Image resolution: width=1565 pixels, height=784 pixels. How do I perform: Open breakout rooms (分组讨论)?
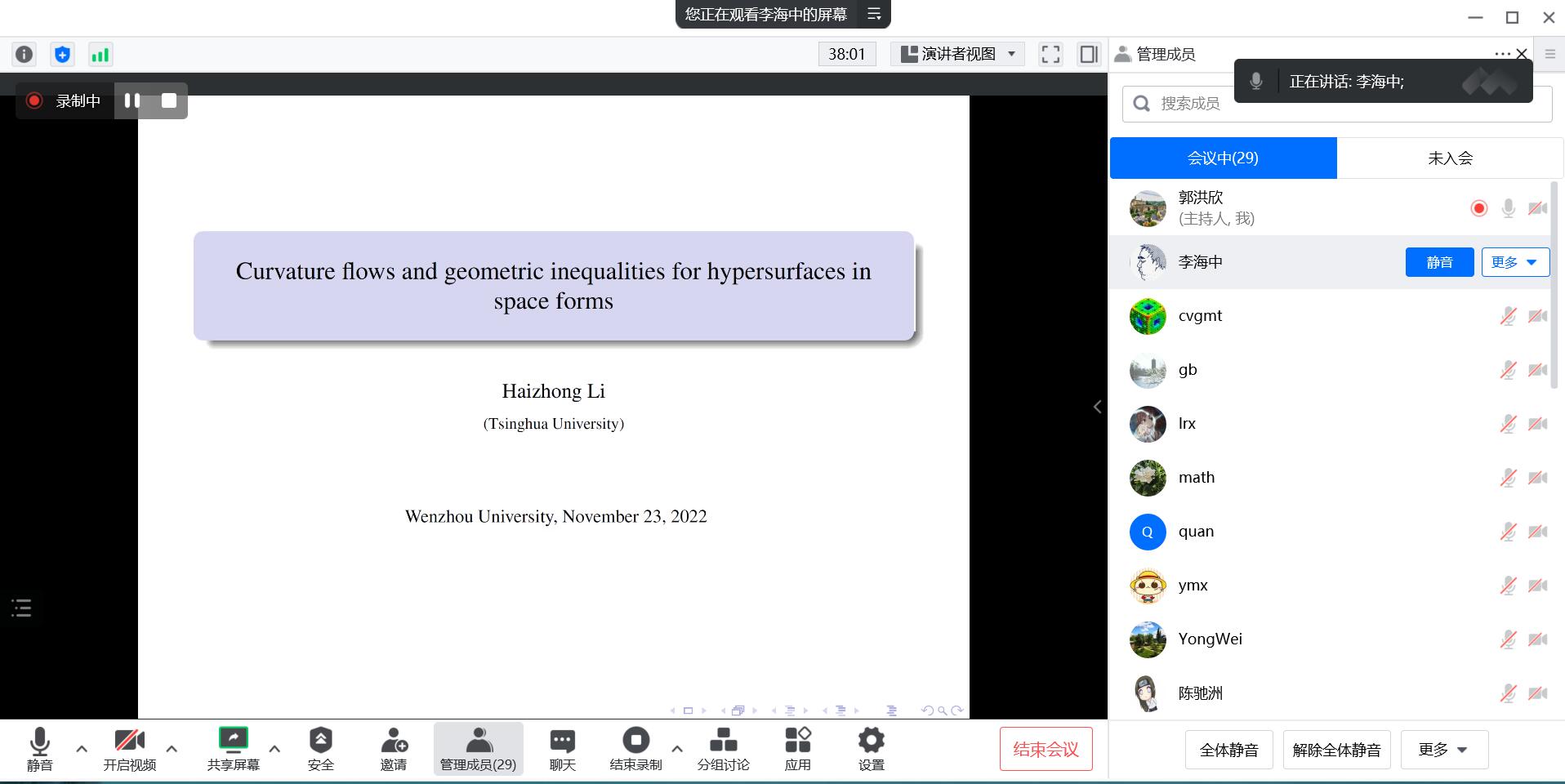pyautogui.click(x=723, y=749)
